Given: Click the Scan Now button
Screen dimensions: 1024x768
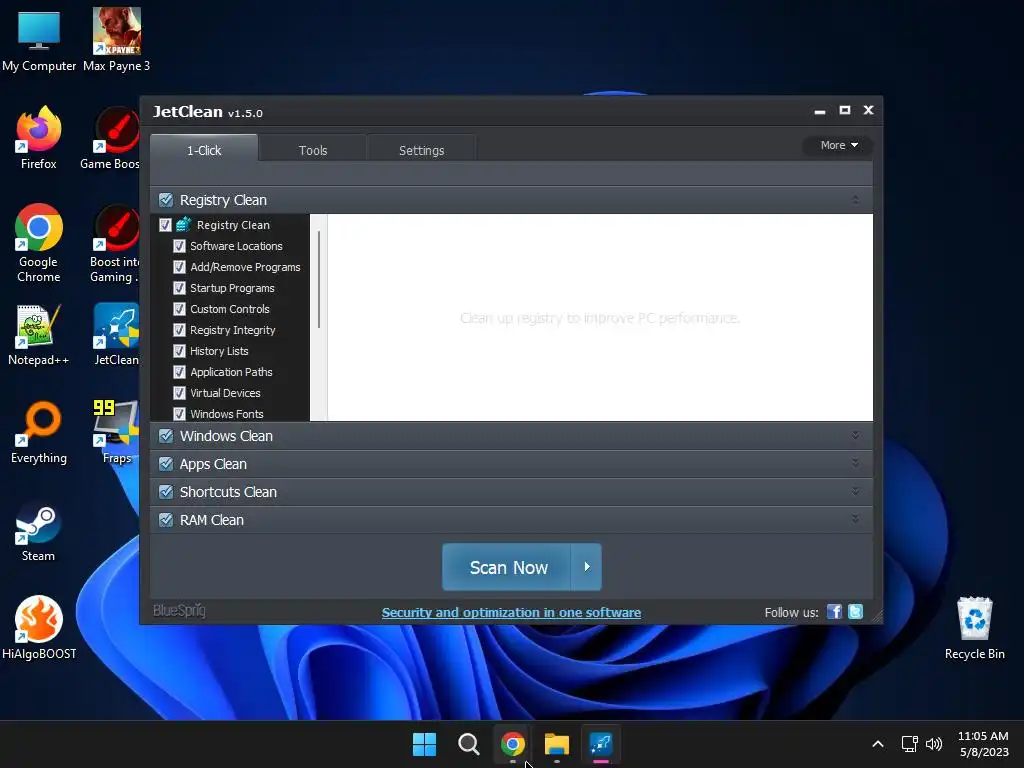Looking at the screenshot, I should [507, 567].
